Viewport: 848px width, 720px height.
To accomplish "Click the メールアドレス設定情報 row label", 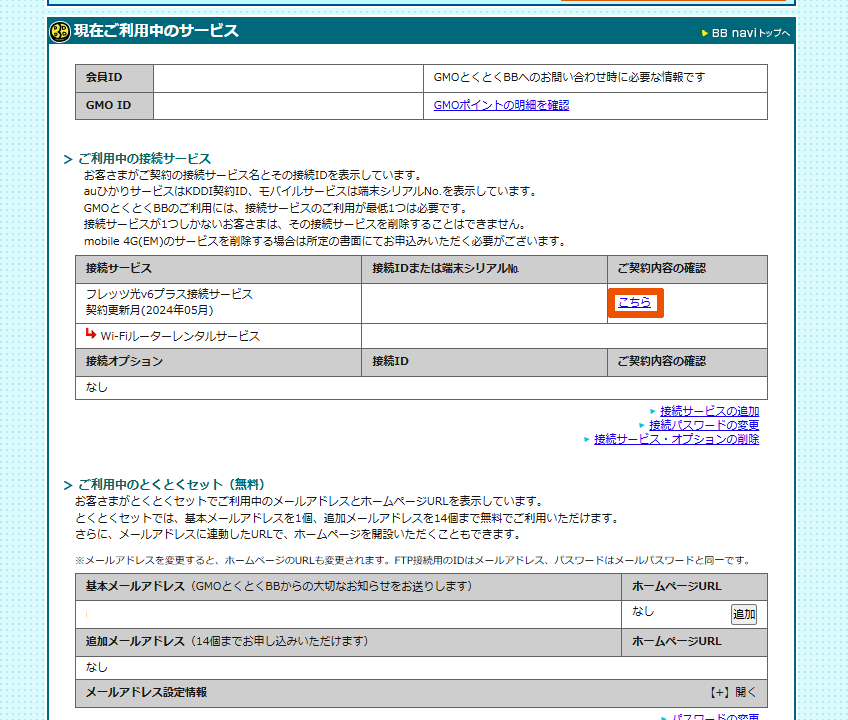I will point(146,692).
